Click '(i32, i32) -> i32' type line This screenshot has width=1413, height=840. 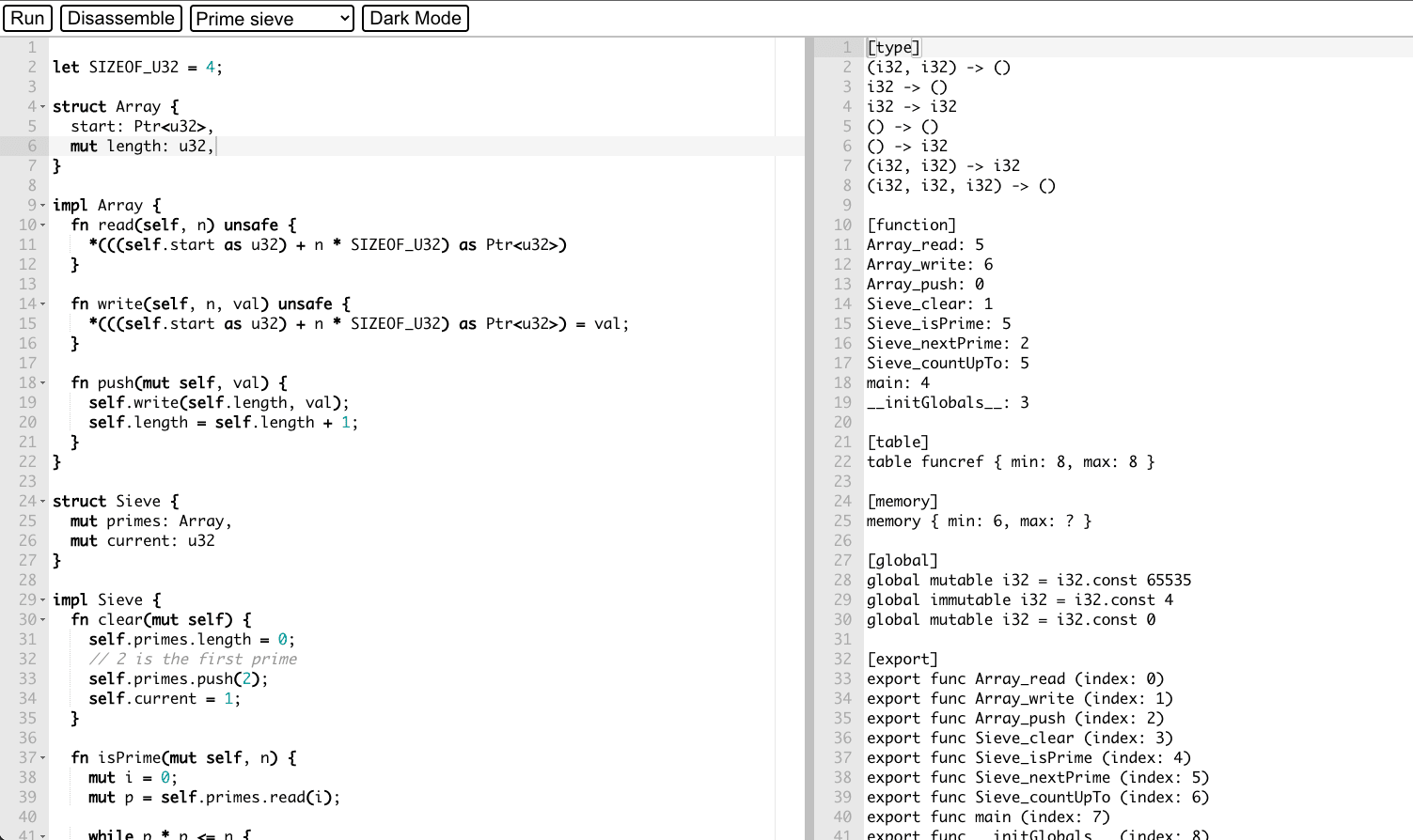(943, 165)
